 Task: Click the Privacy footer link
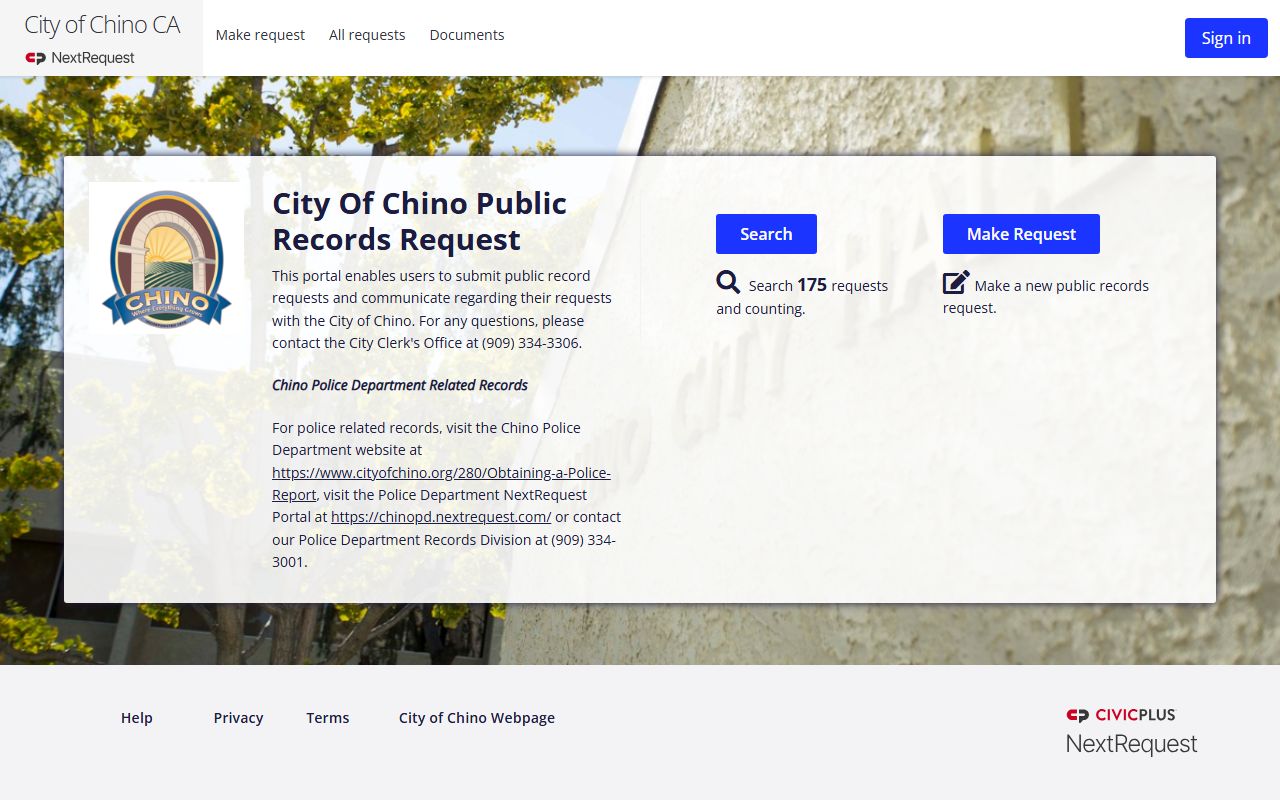point(238,718)
